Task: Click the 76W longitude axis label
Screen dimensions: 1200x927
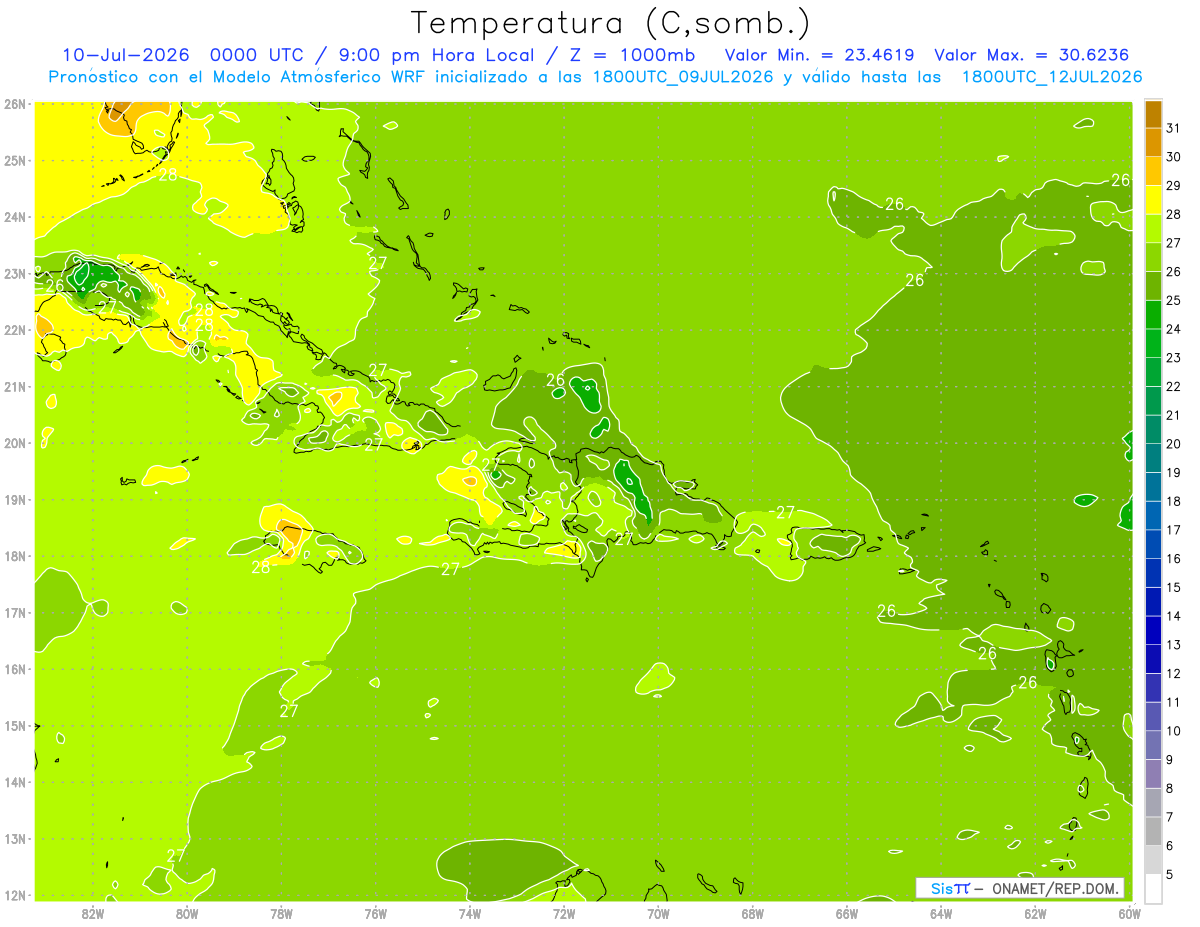Action: tap(376, 913)
